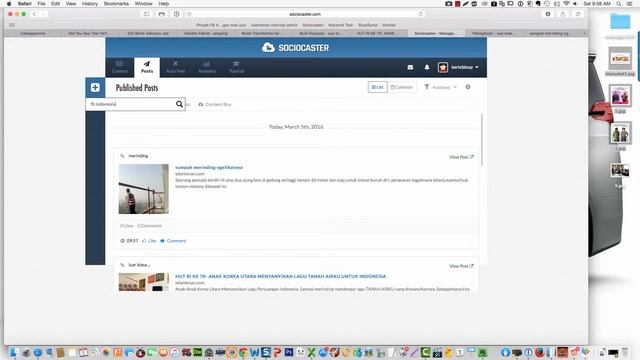This screenshot has width=640, height=360.
Task: Open the Published filter dropdown
Action: pyautogui.click(x=441, y=87)
